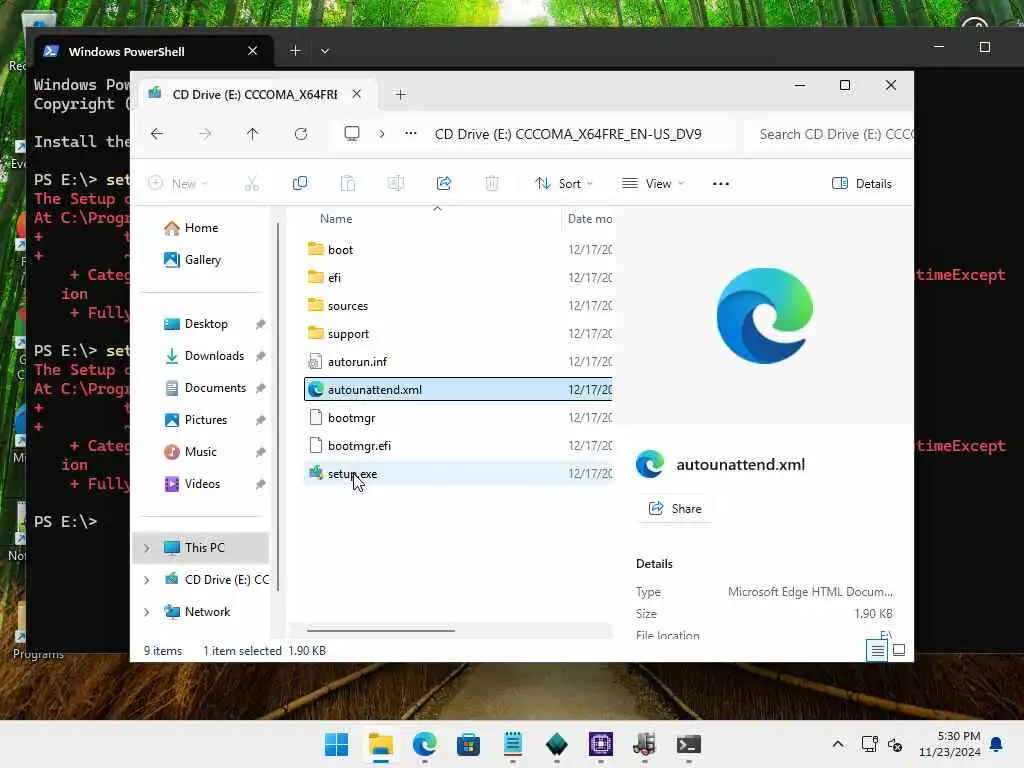Click the Delete trash icon
1024x768 pixels.
[492, 184]
